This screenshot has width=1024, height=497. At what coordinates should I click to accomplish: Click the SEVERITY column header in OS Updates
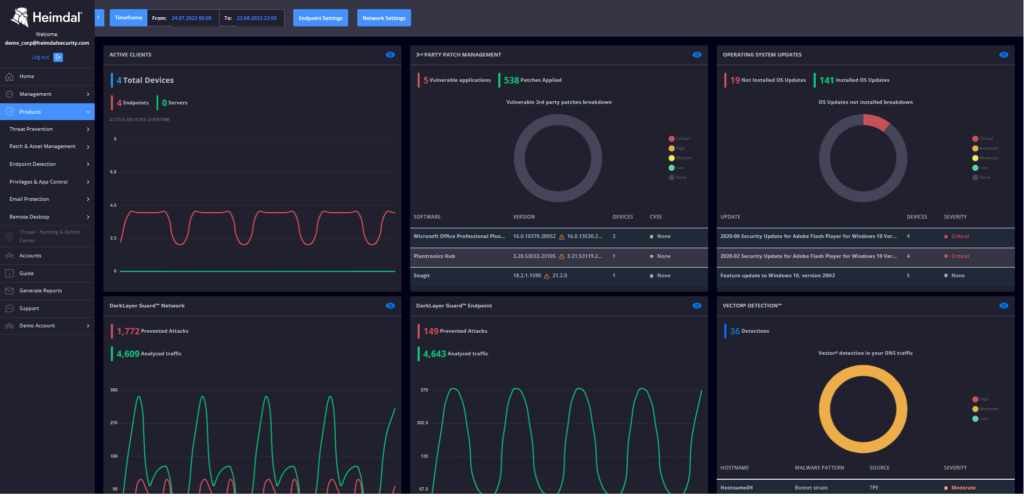tap(955, 217)
